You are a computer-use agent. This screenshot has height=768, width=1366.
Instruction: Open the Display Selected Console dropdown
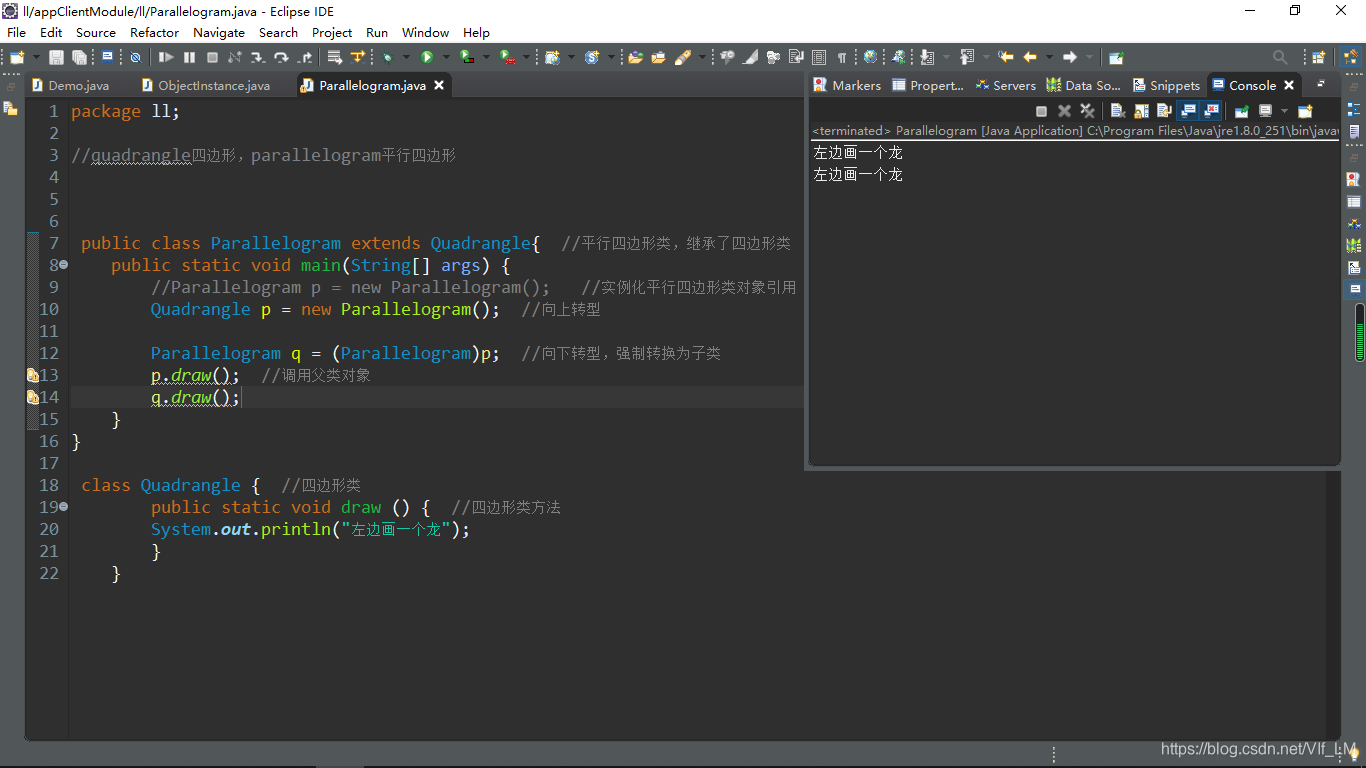tap(1285, 111)
